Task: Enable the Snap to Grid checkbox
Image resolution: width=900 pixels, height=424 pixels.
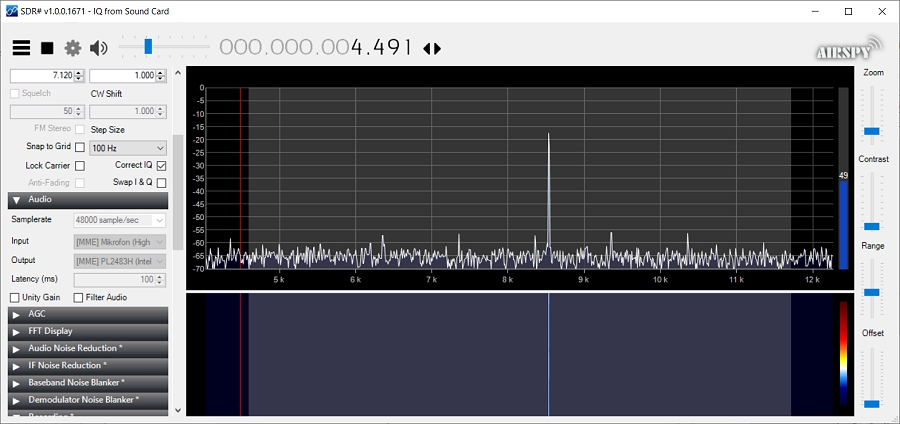Action: pos(80,147)
